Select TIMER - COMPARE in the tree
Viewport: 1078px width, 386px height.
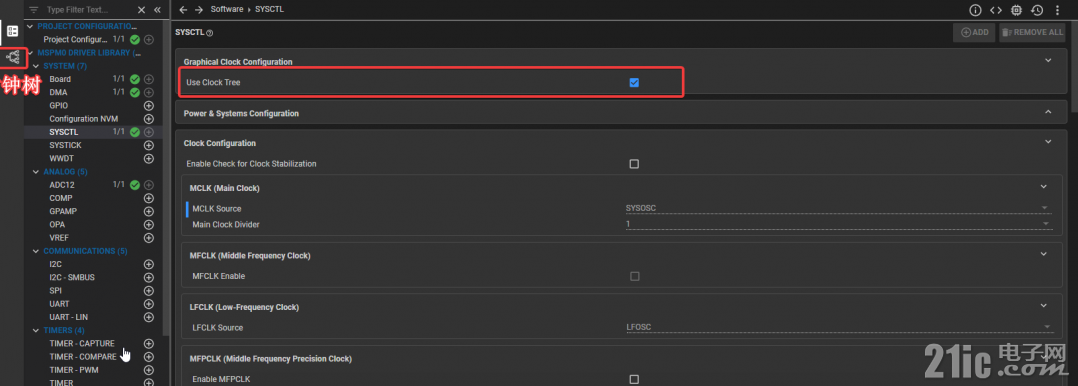point(82,356)
